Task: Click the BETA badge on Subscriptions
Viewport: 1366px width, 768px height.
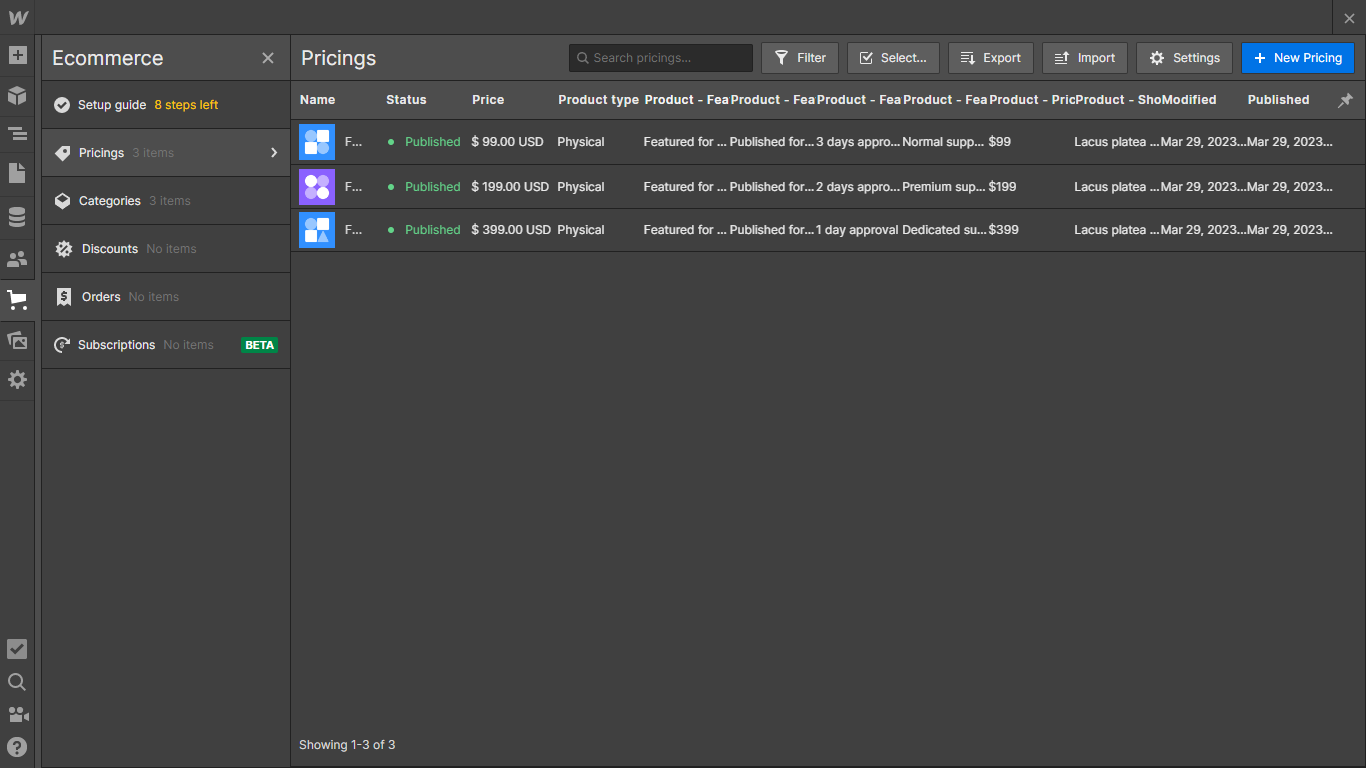Action: tap(260, 345)
